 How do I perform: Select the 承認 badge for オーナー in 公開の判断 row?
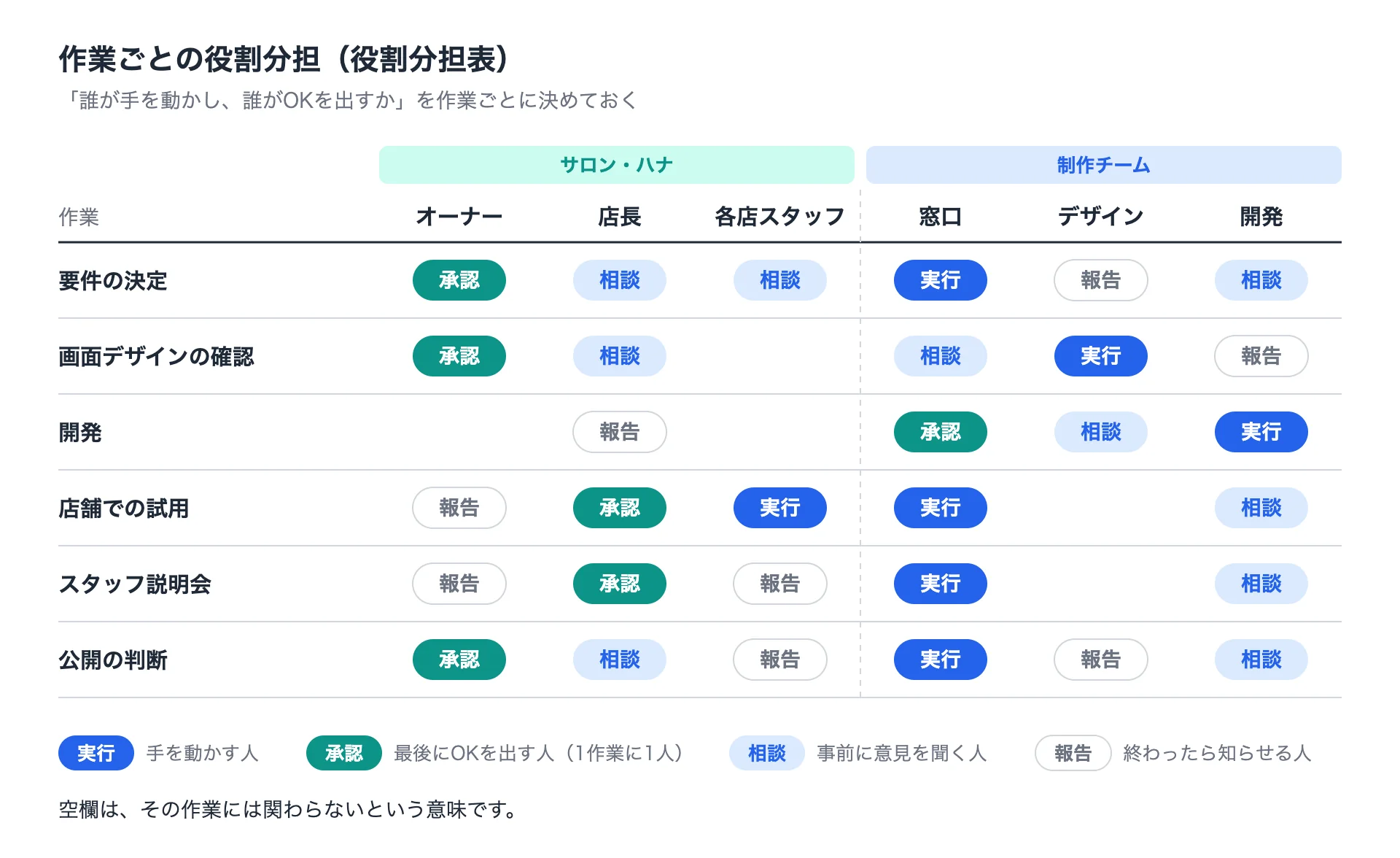[x=459, y=660]
